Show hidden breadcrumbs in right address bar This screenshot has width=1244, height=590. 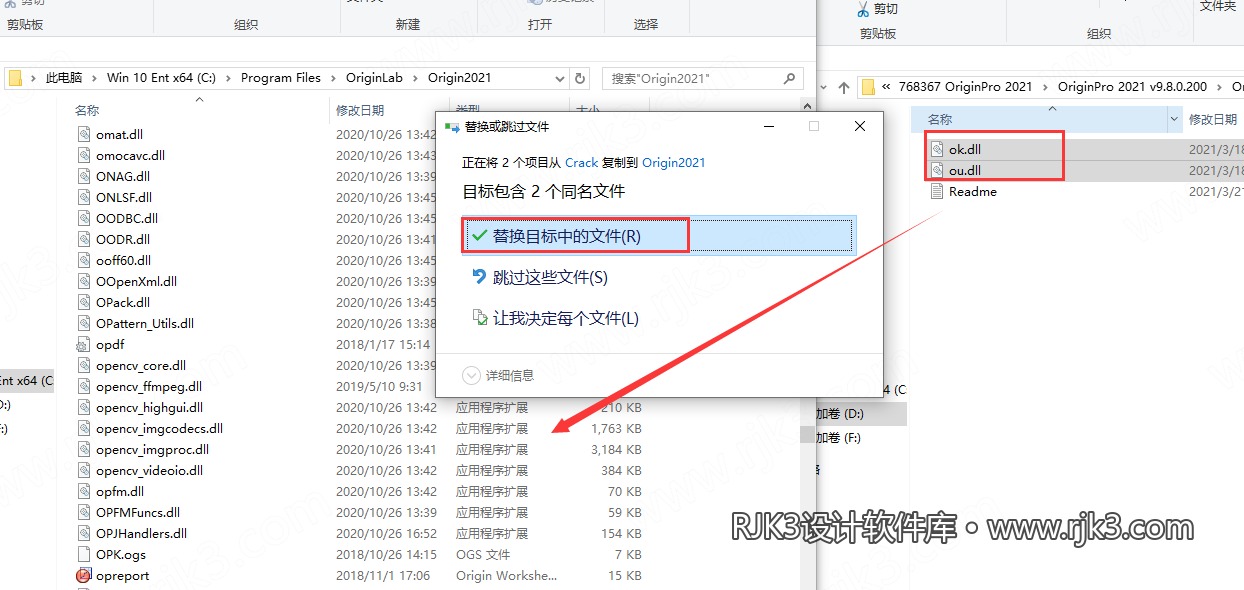[886, 87]
